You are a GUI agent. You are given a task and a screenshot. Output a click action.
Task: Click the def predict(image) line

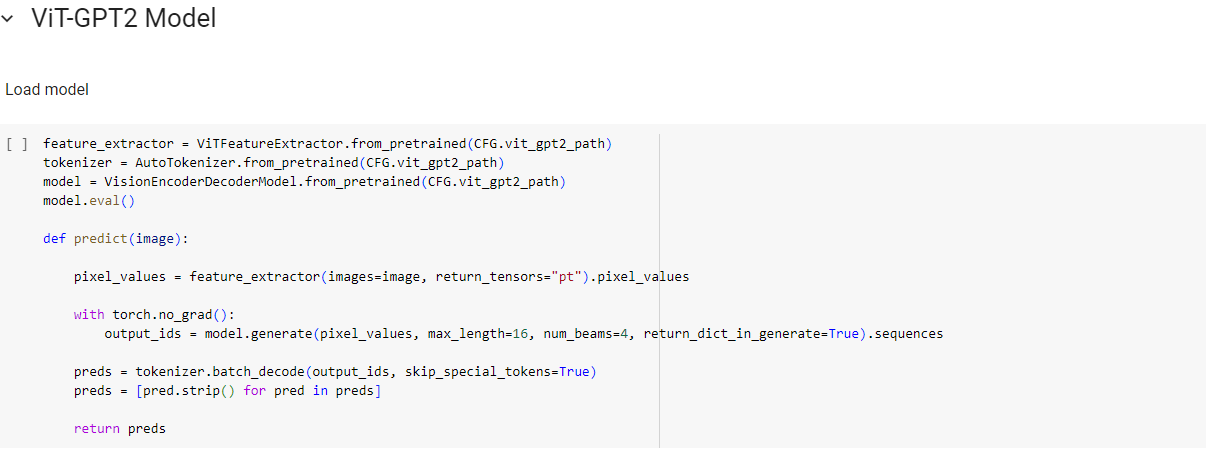pyautogui.click(x=115, y=238)
